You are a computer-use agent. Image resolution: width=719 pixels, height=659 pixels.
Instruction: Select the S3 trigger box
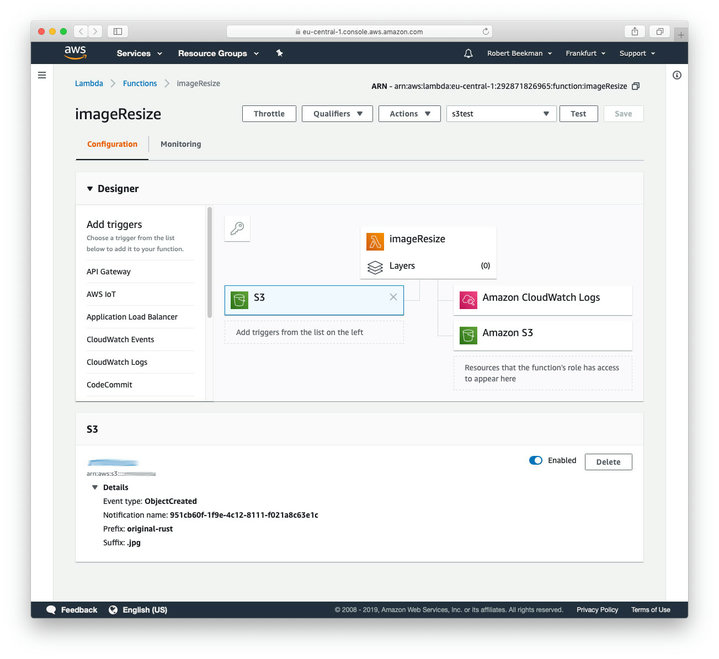(x=314, y=300)
